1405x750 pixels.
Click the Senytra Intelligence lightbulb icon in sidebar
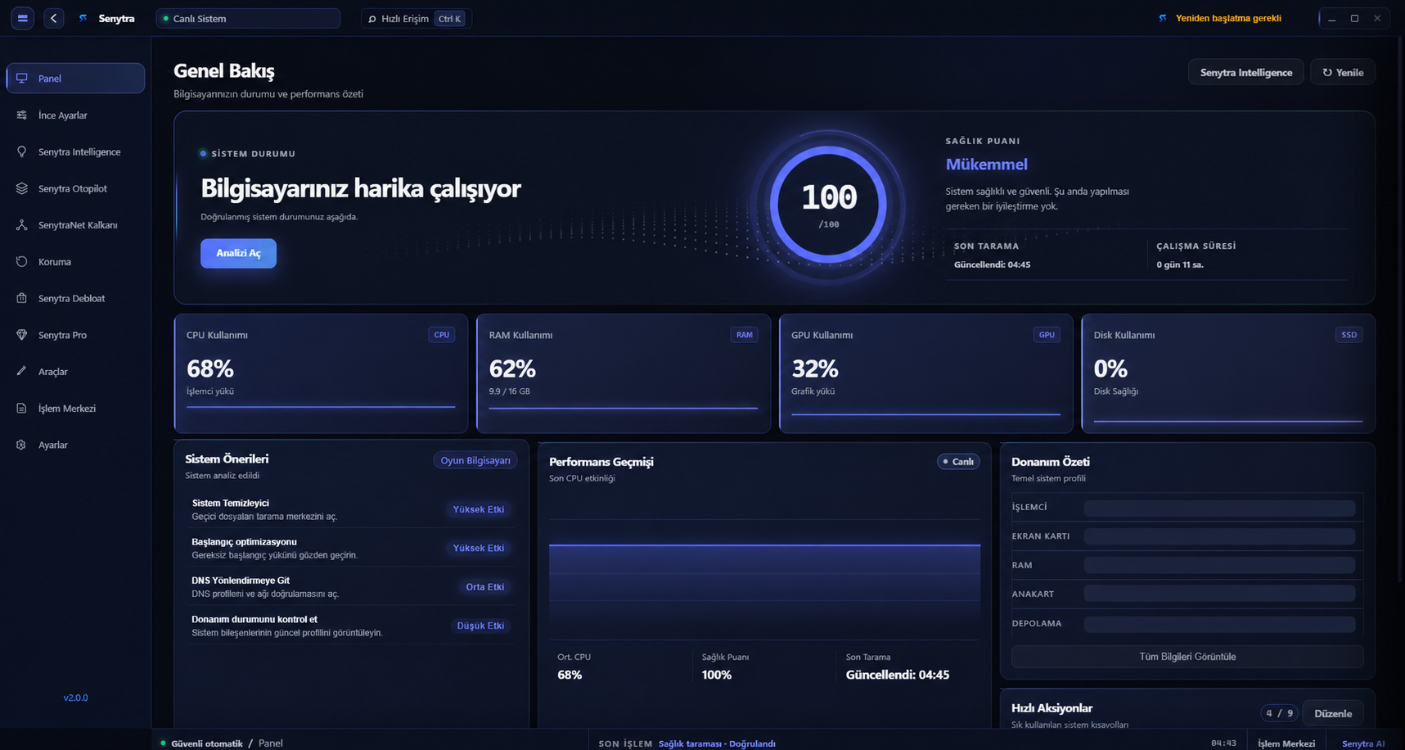[22, 152]
